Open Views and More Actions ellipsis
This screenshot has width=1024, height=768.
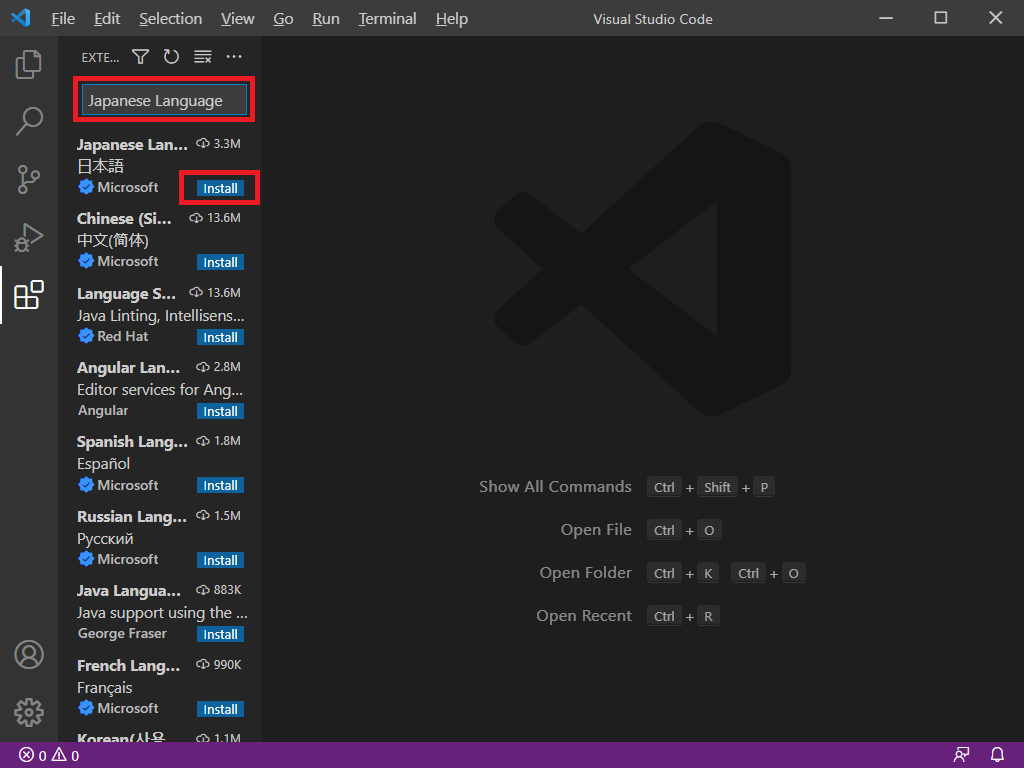pos(234,57)
